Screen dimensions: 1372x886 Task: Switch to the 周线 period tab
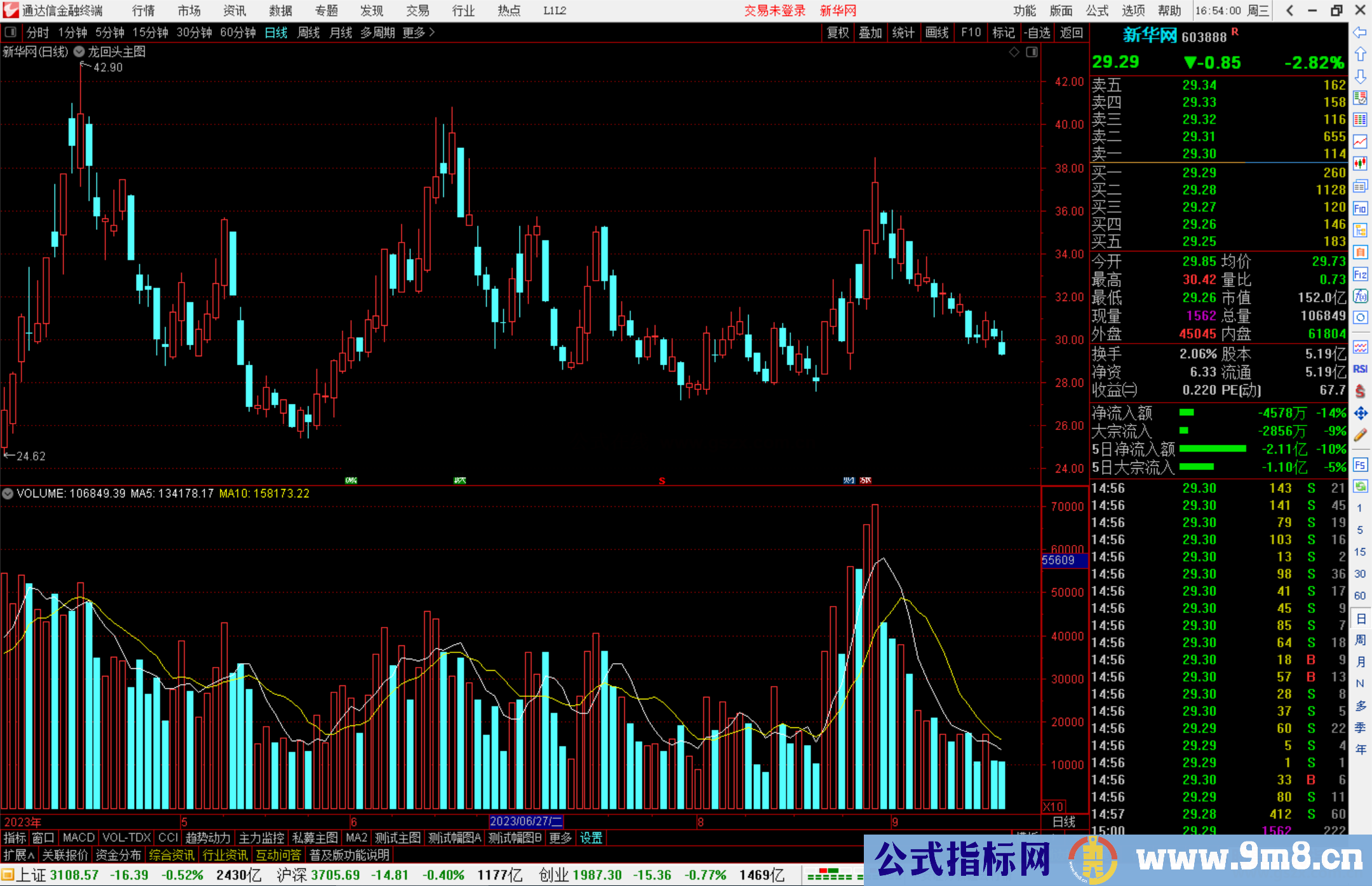click(309, 32)
